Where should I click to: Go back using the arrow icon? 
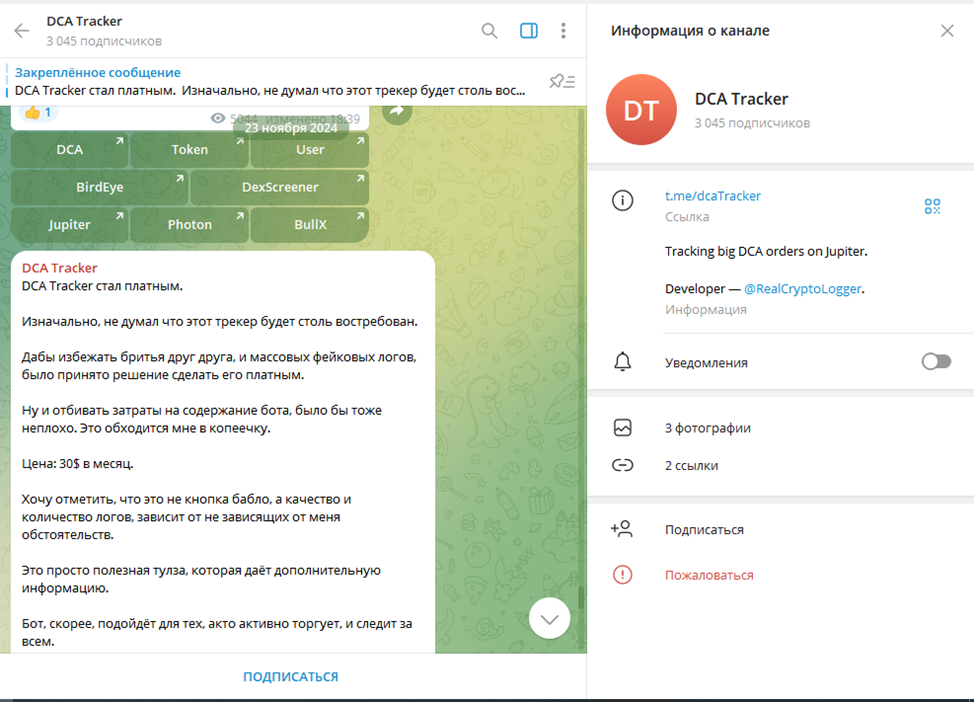coord(22,30)
